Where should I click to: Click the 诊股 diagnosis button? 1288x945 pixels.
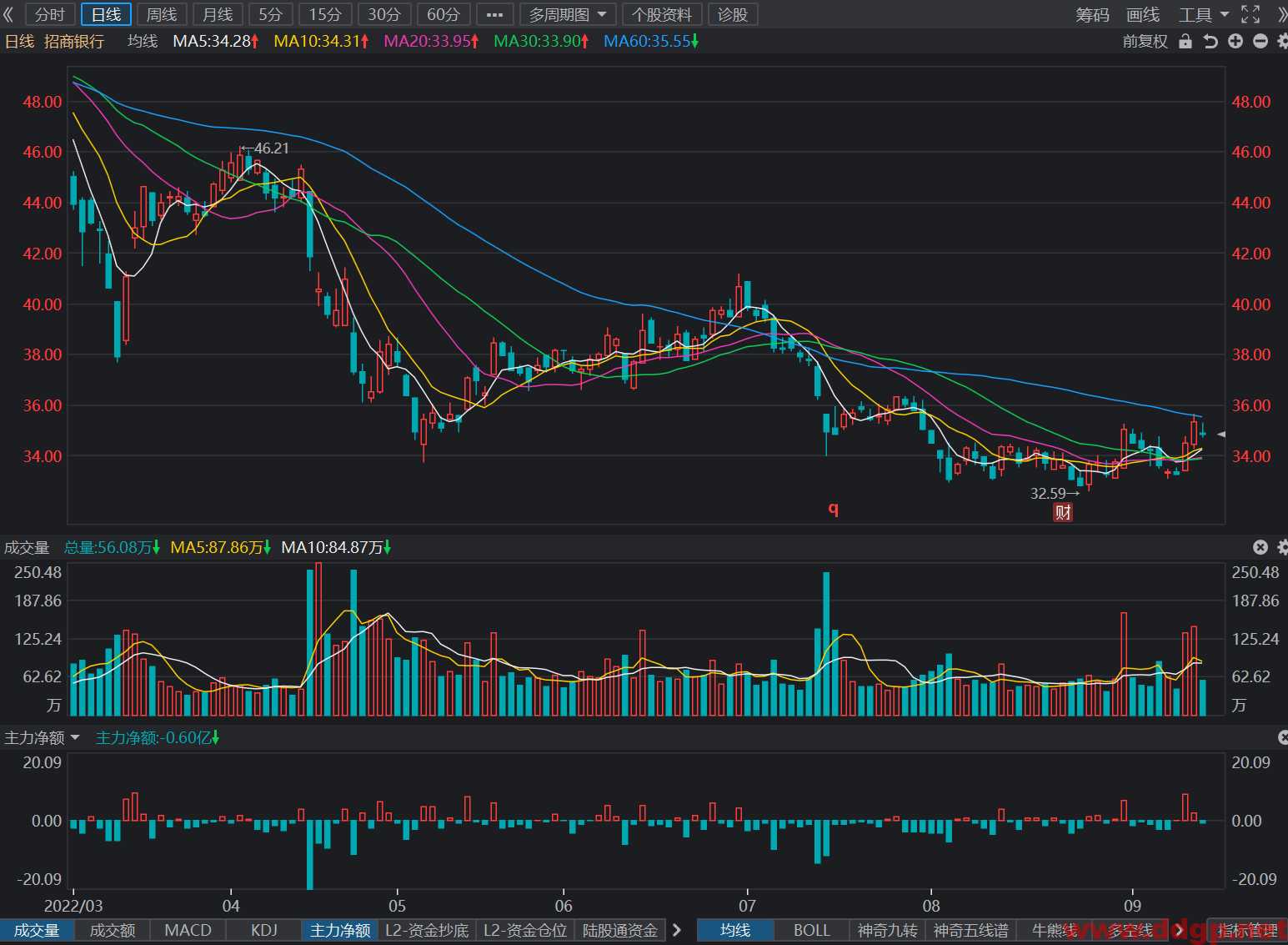coord(733,14)
